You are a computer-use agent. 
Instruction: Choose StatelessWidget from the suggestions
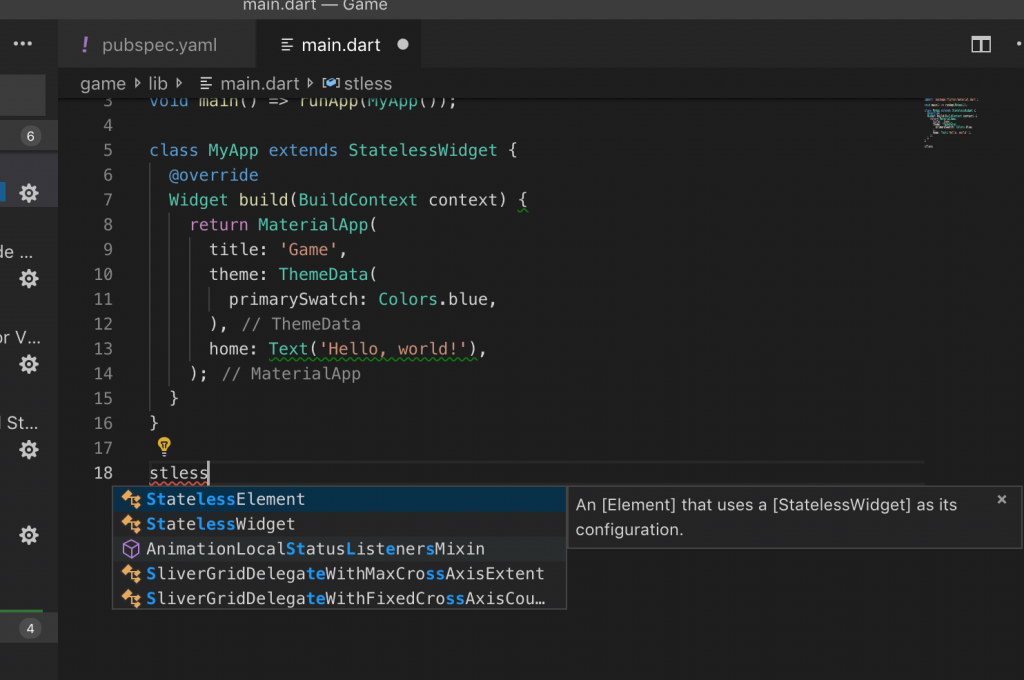[x=221, y=524]
